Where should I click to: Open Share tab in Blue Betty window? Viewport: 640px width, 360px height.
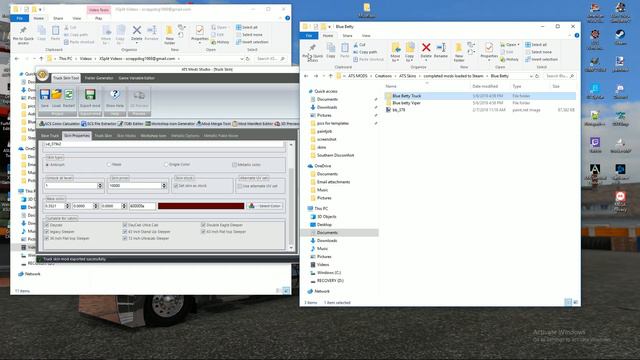tap(347, 36)
